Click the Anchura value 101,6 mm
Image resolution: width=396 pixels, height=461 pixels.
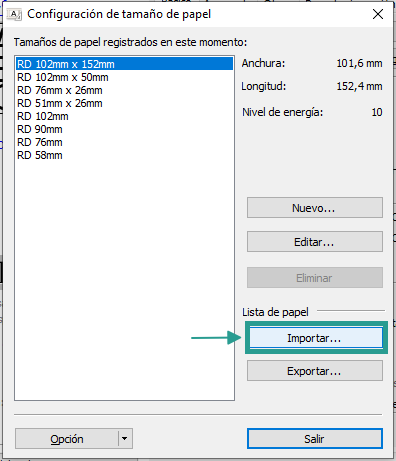[359, 63]
